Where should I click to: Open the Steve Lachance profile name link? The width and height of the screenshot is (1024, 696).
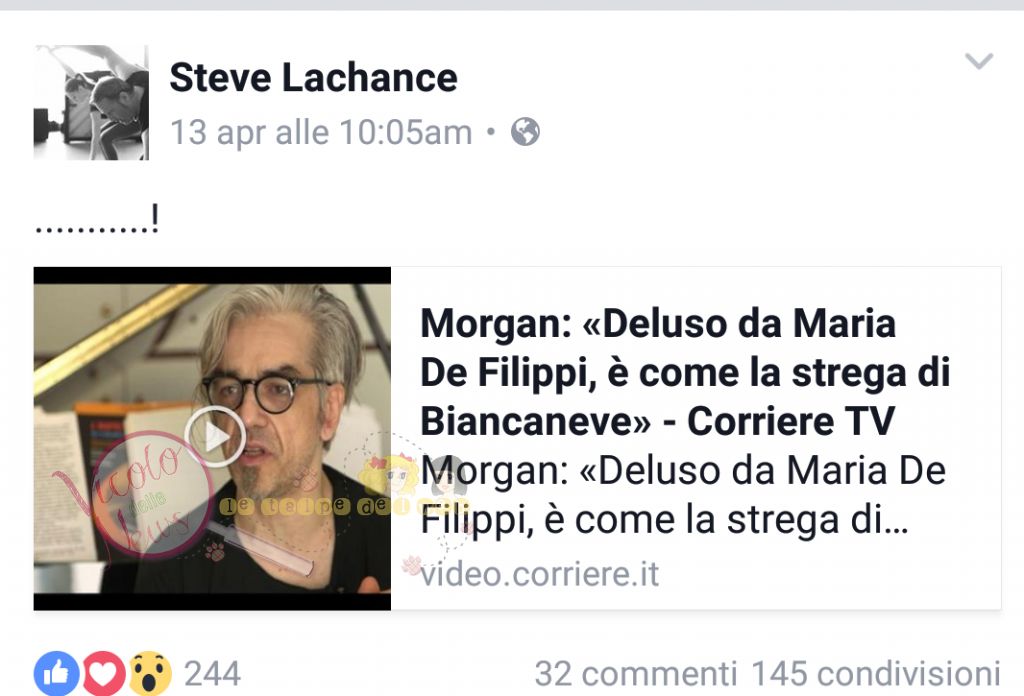313,78
